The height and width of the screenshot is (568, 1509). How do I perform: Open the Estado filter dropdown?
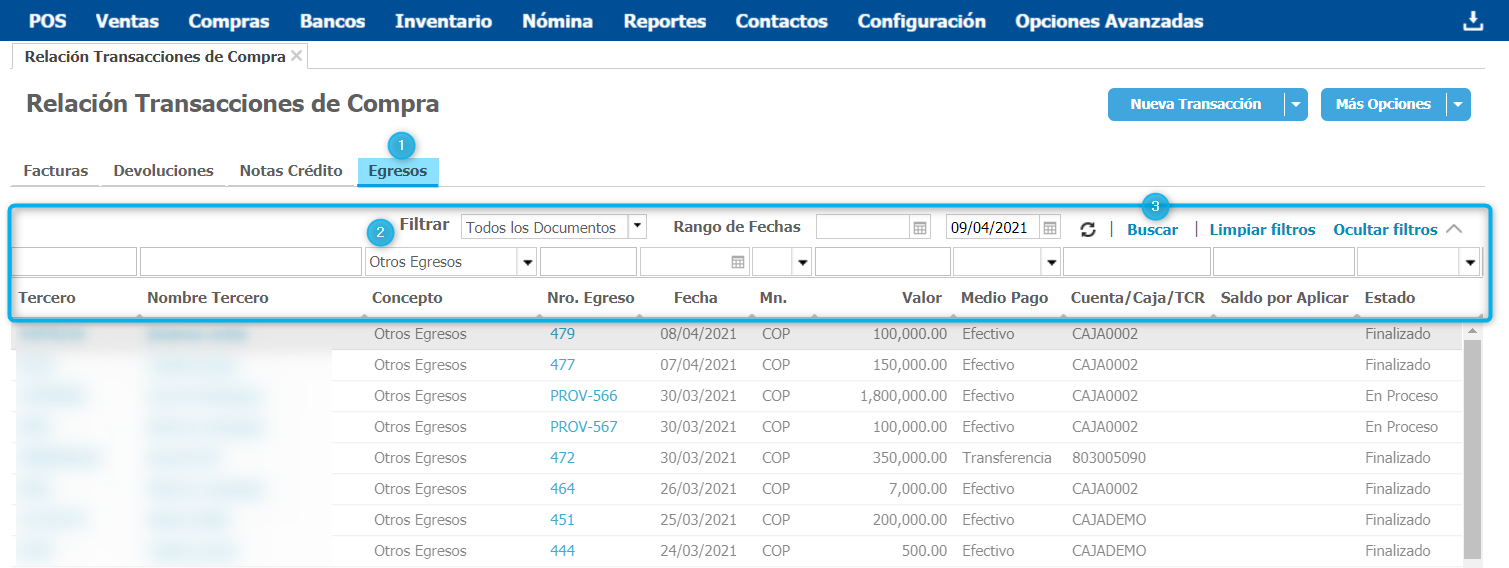(1470, 262)
